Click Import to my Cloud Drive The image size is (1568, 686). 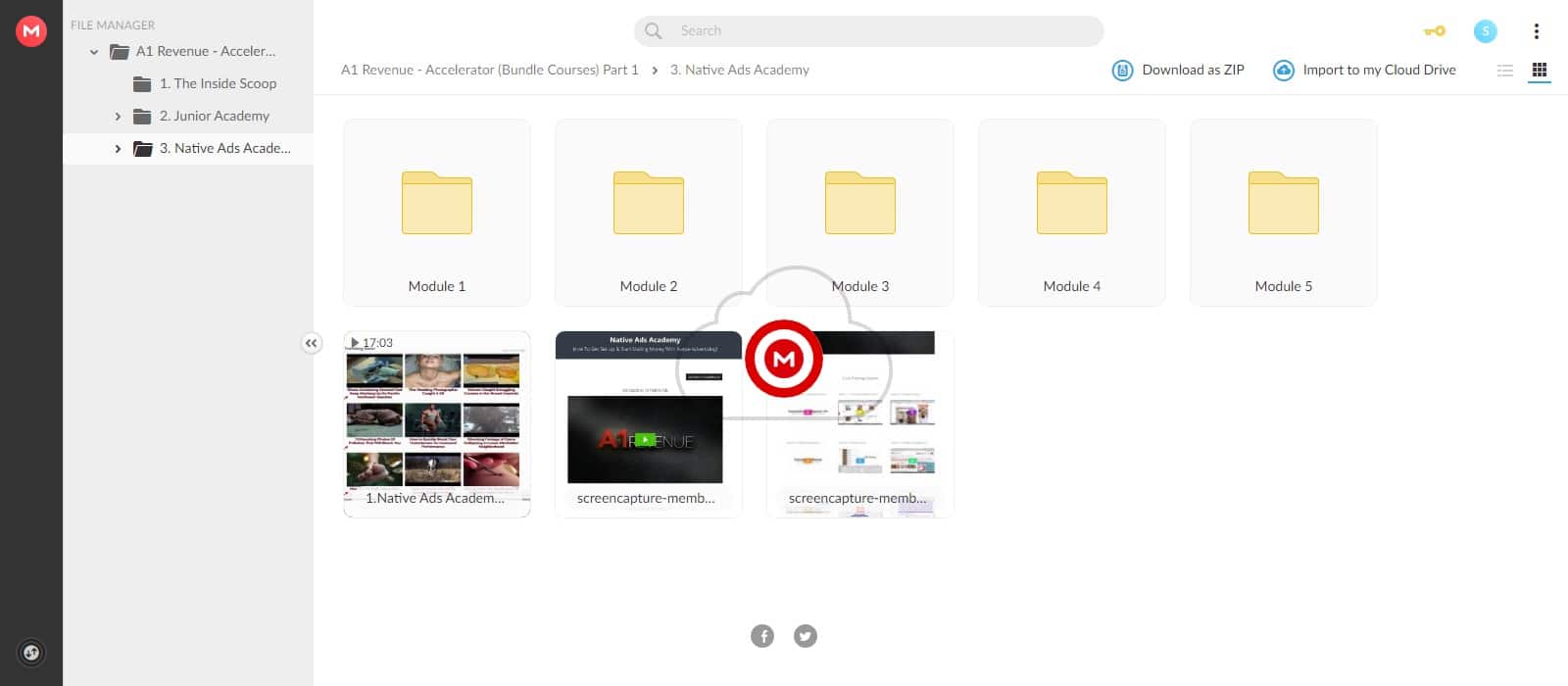coord(1364,71)
